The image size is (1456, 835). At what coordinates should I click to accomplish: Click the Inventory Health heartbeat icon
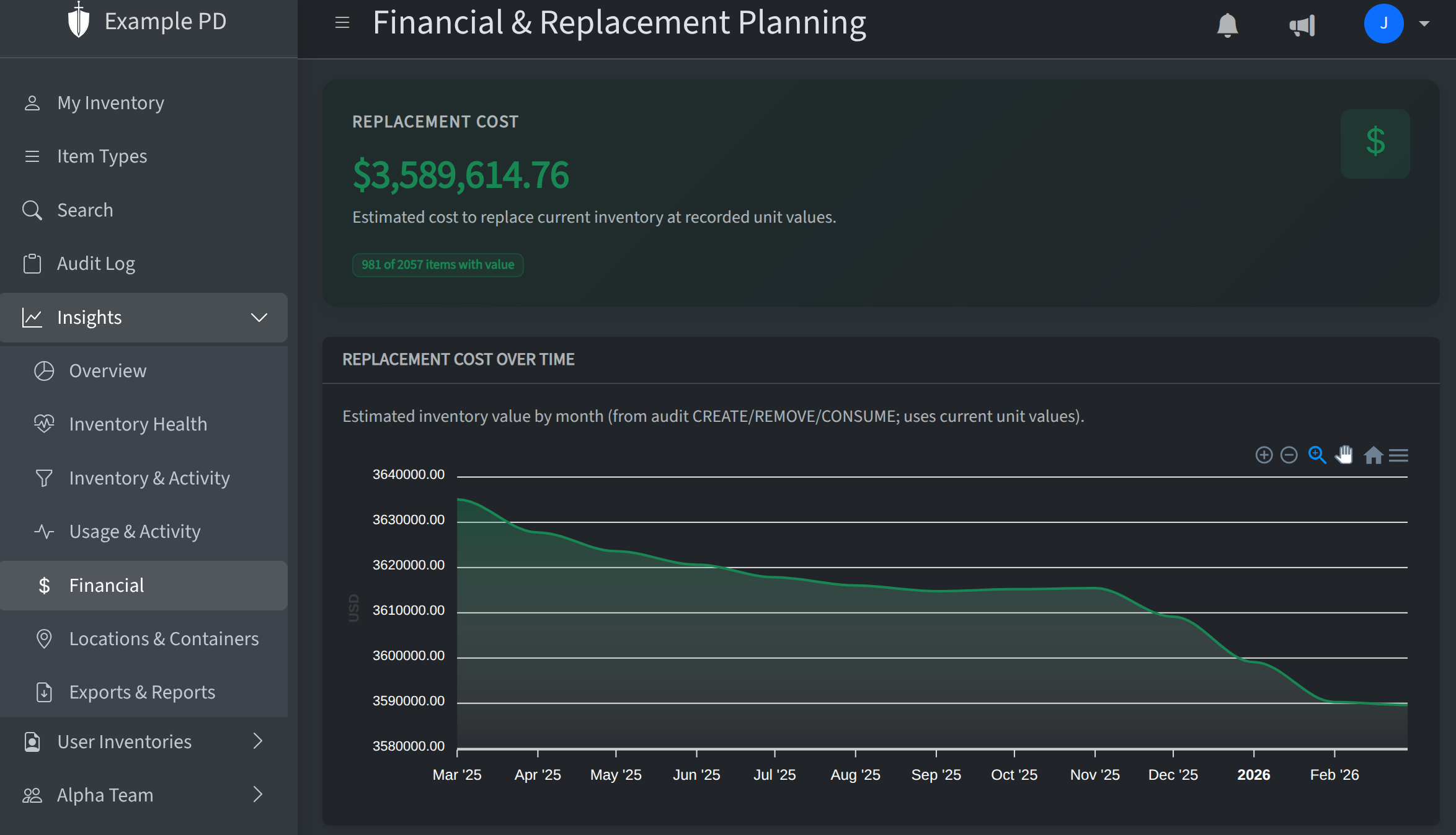pyautogui.click(x=44, y=424)
